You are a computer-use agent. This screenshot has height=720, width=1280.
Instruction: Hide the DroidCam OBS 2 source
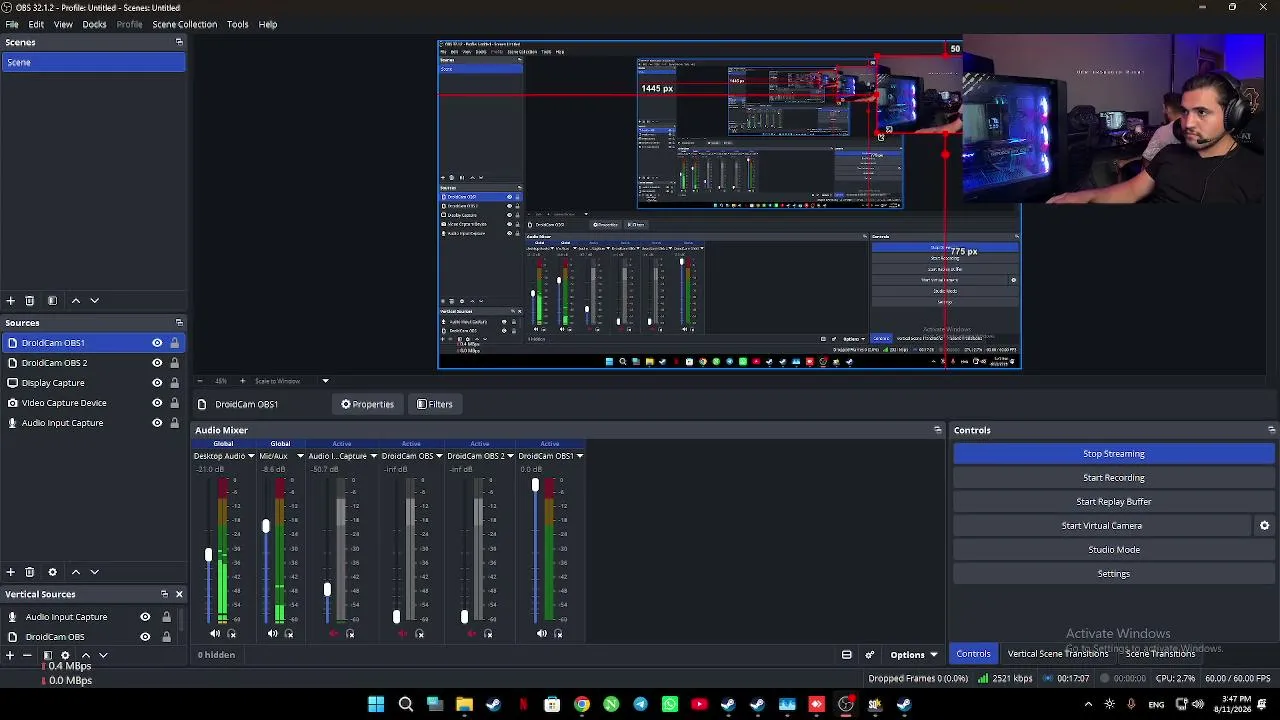pyautogui.click(x=157, y=363)
